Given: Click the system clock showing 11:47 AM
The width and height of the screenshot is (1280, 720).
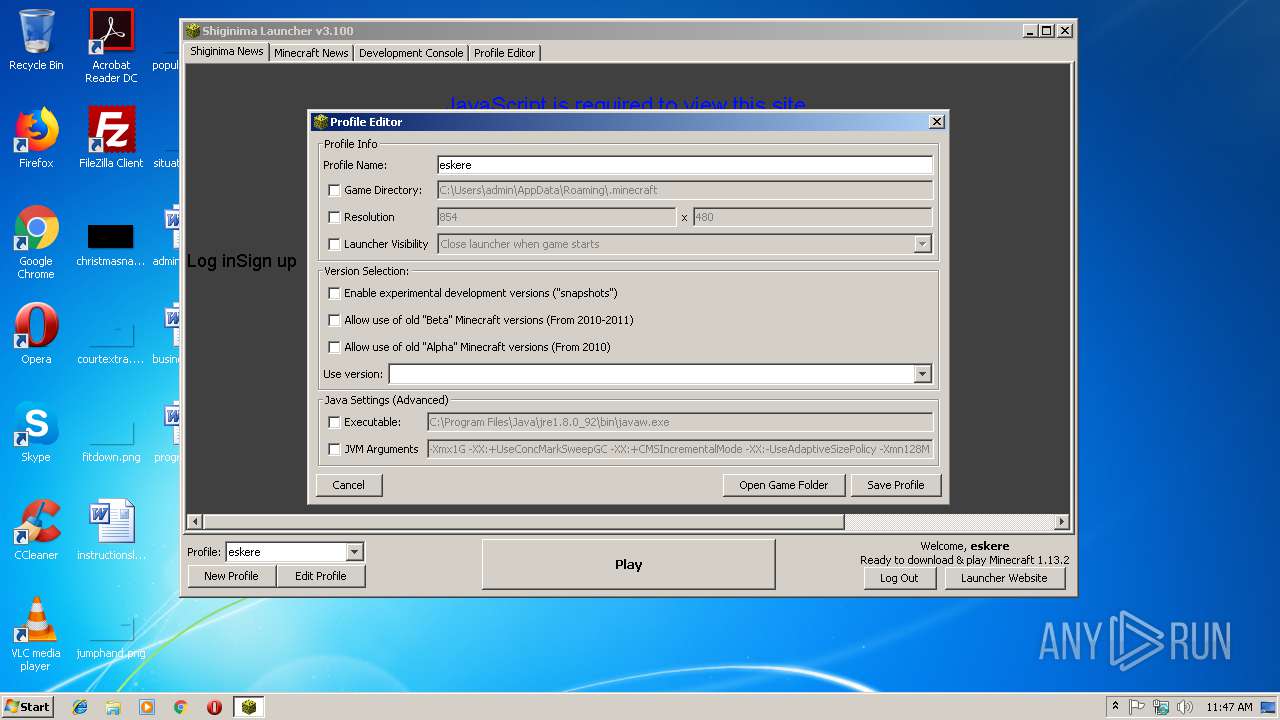Looking at the screenshot, I should click(1229, 707).
